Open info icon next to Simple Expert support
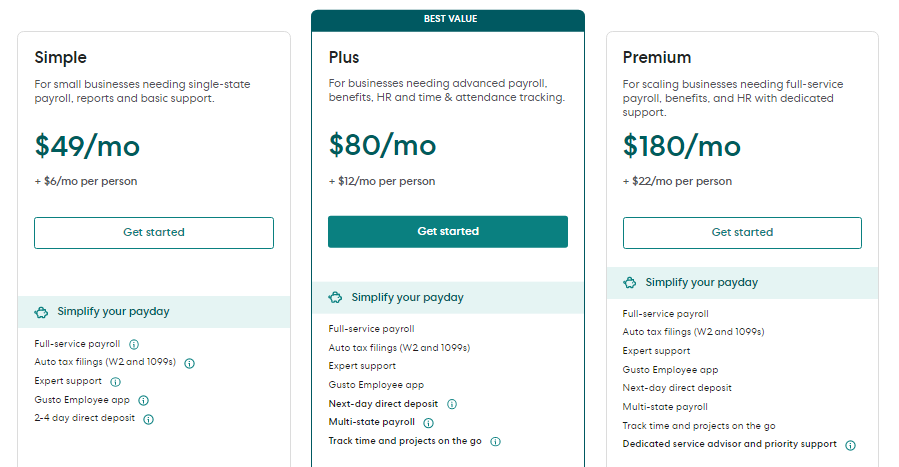899x467 pixels. pos(116,381)
